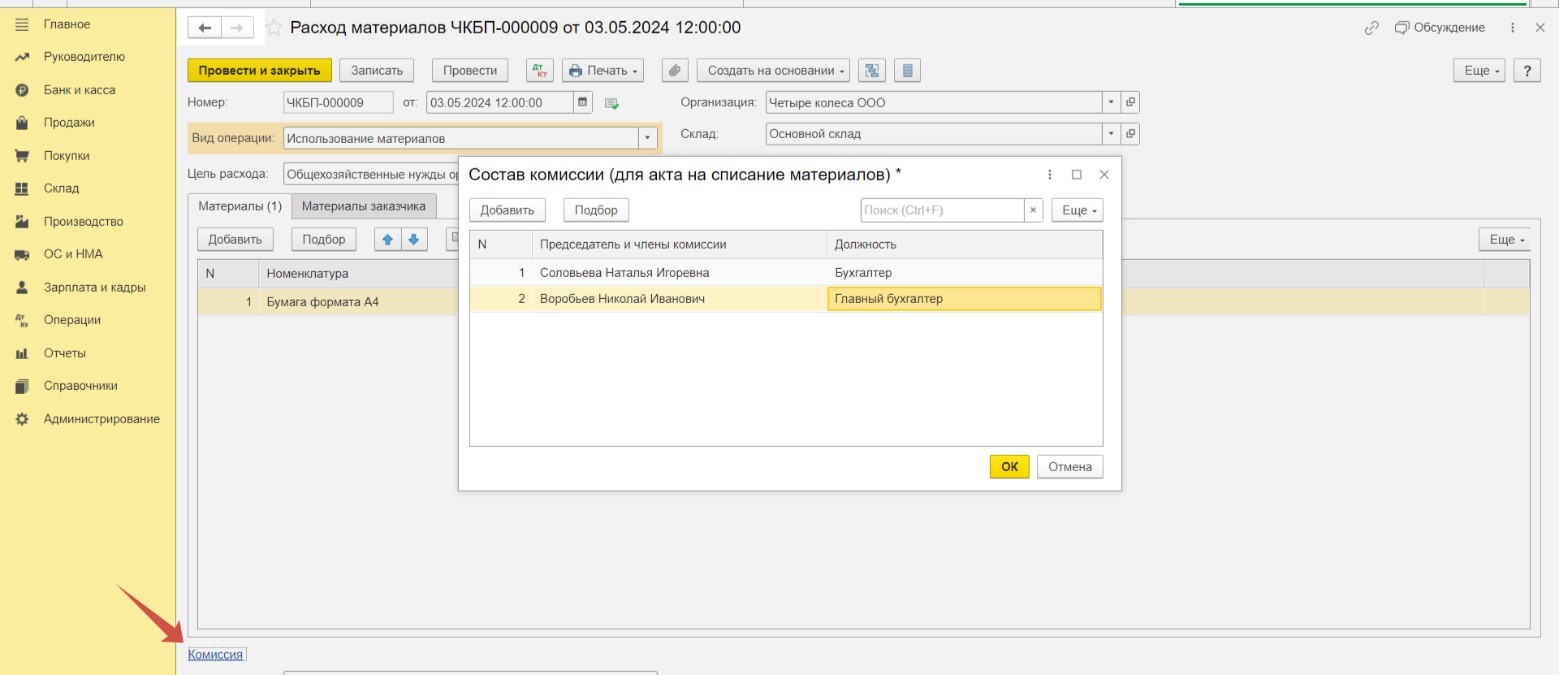Screen dimensions: 1559x675
Task: Click the green document icon beside the date
Action: pyautogui.click(x=612, y=103)
